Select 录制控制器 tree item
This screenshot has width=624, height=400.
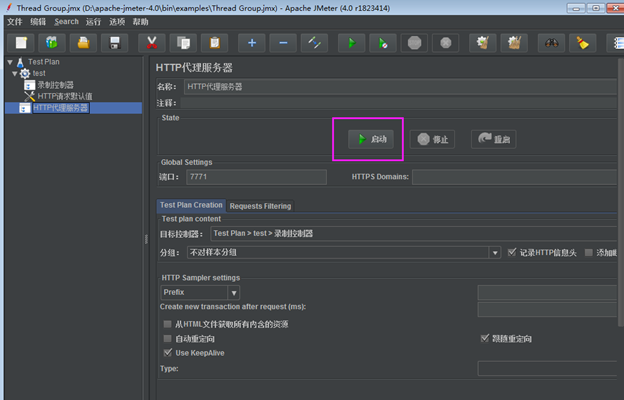tap(55, 85)
